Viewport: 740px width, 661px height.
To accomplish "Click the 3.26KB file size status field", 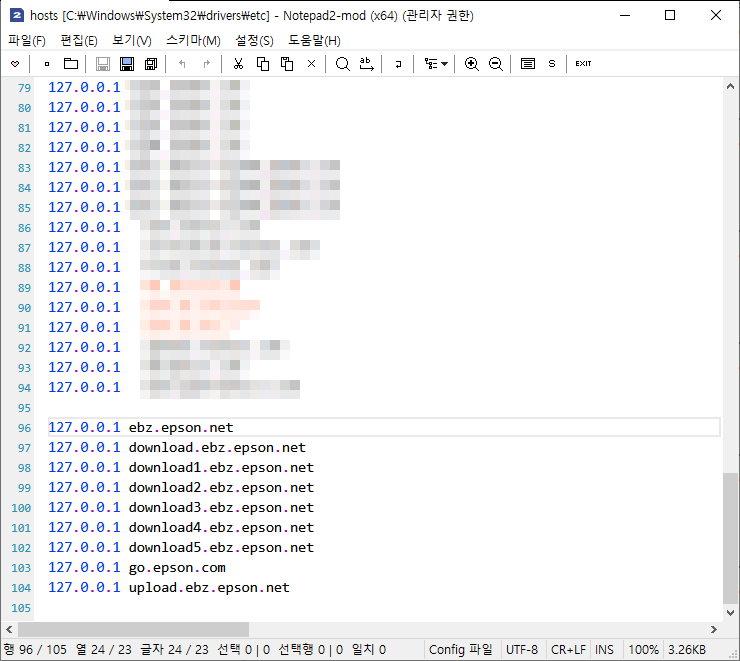I will (687, 650).
